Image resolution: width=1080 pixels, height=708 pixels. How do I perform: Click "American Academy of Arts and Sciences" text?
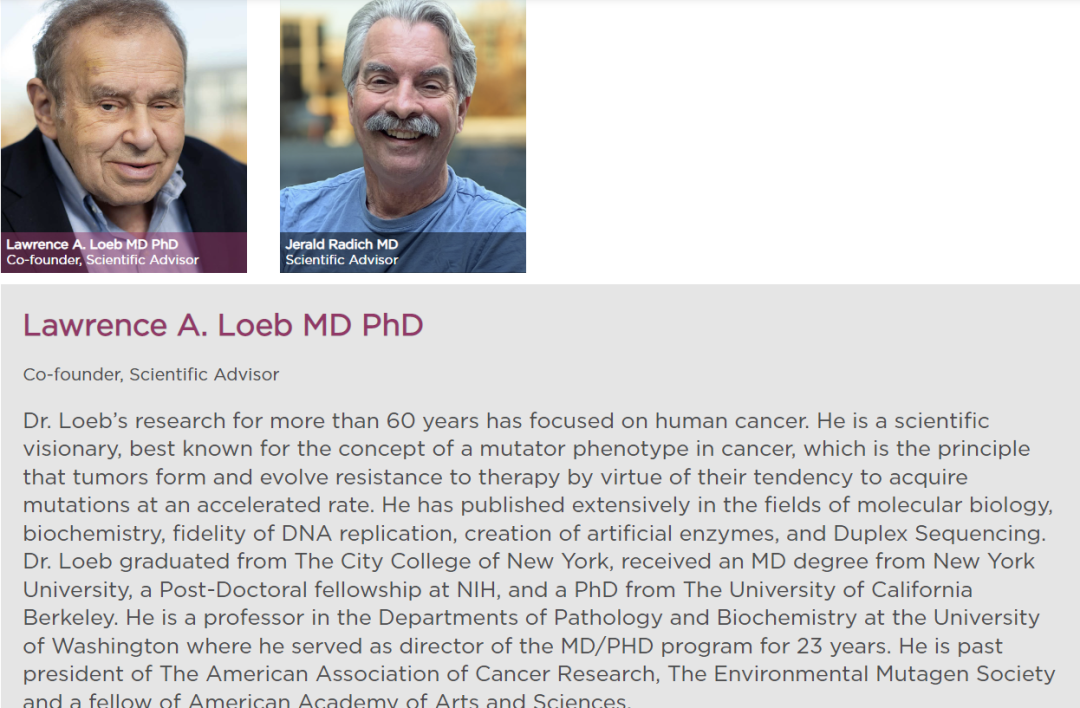pos(409,701)
